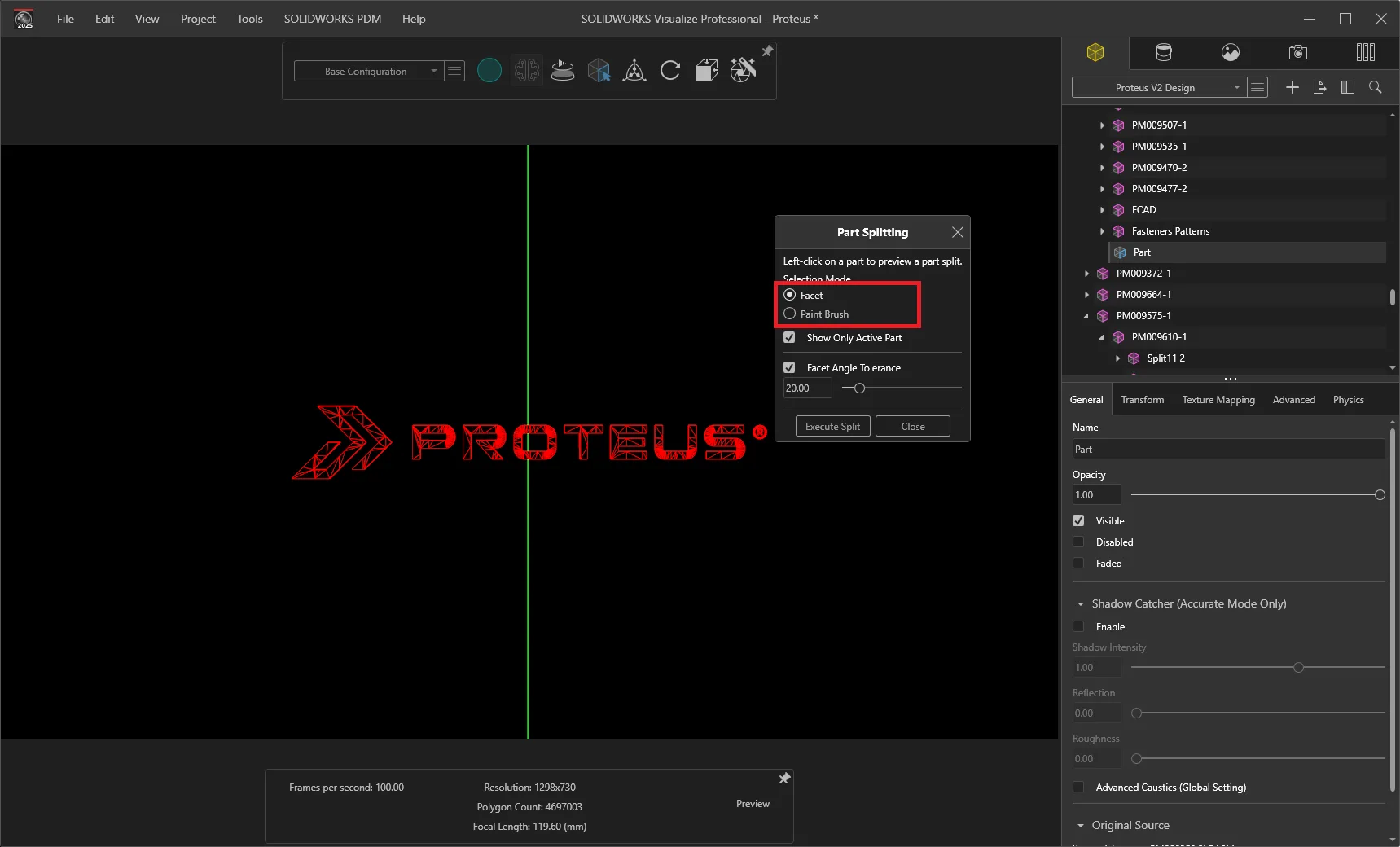Open the Libraries tab icon

point(1366,53)
